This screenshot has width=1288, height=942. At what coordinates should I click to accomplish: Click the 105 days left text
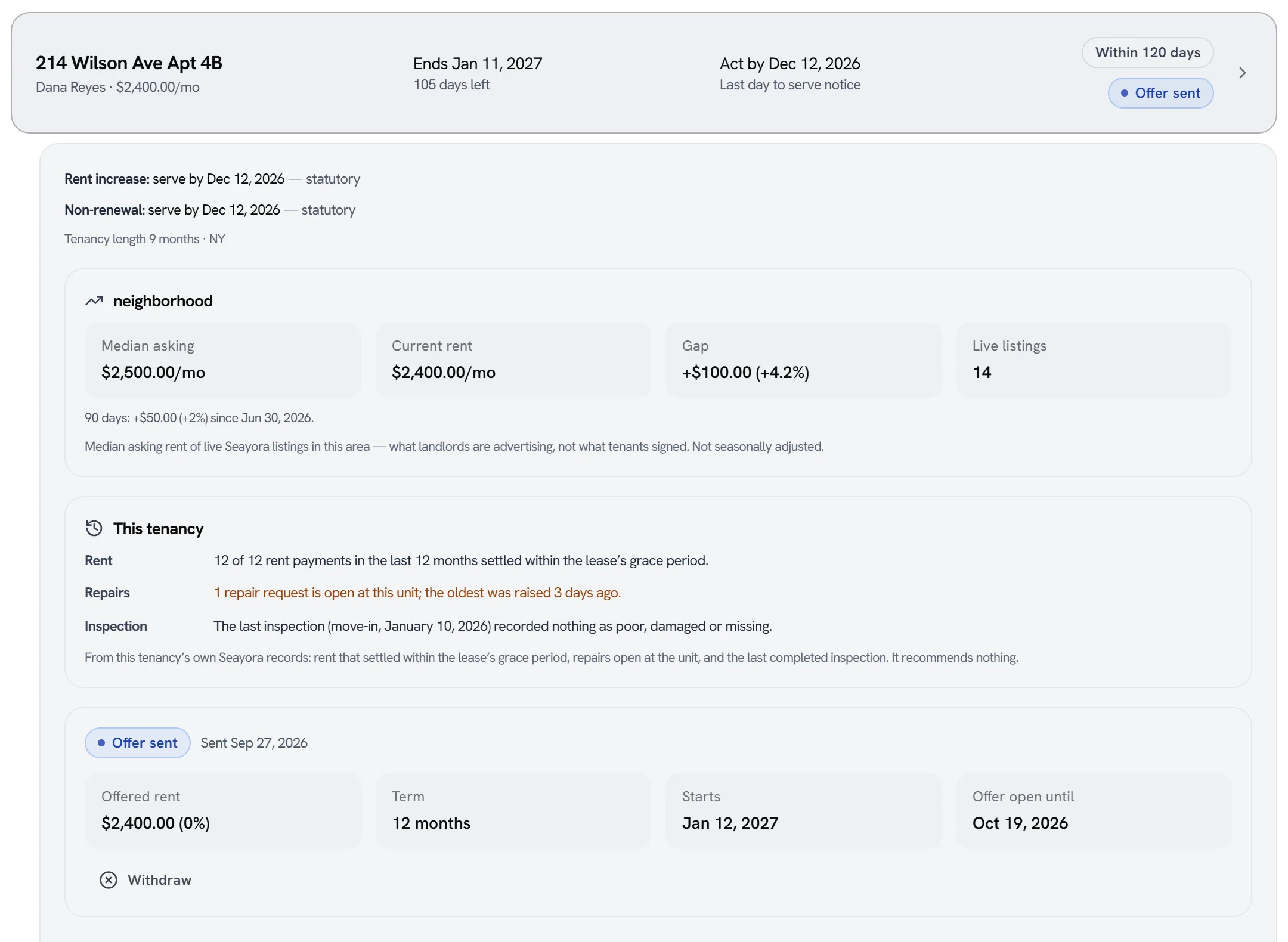pos(451,85)
